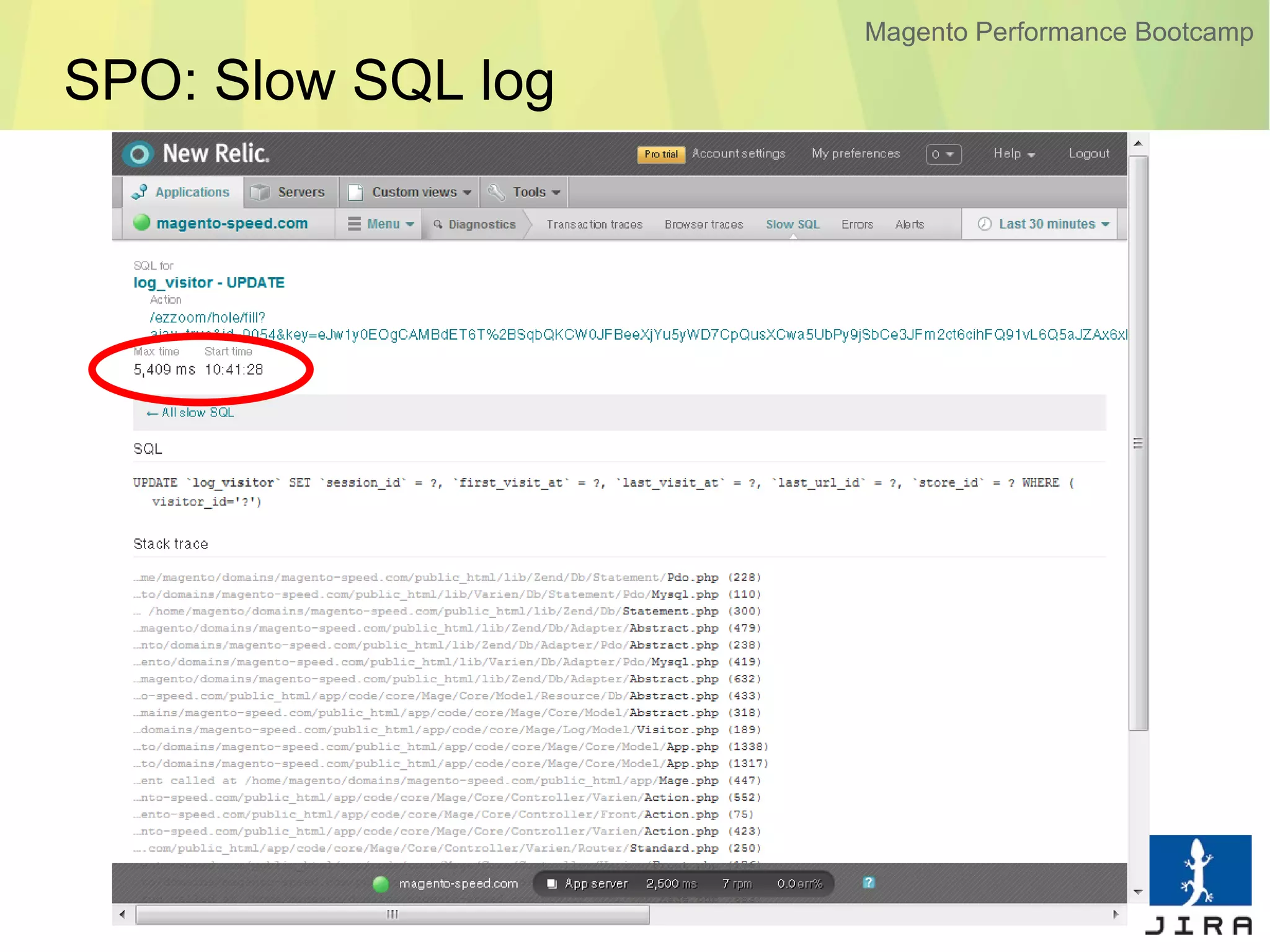Image resolution: width=1270 pixels, height=952 pixels.
Task: Click the log_visitor - UPDATE heading
Action: click(x=209, y=283)
